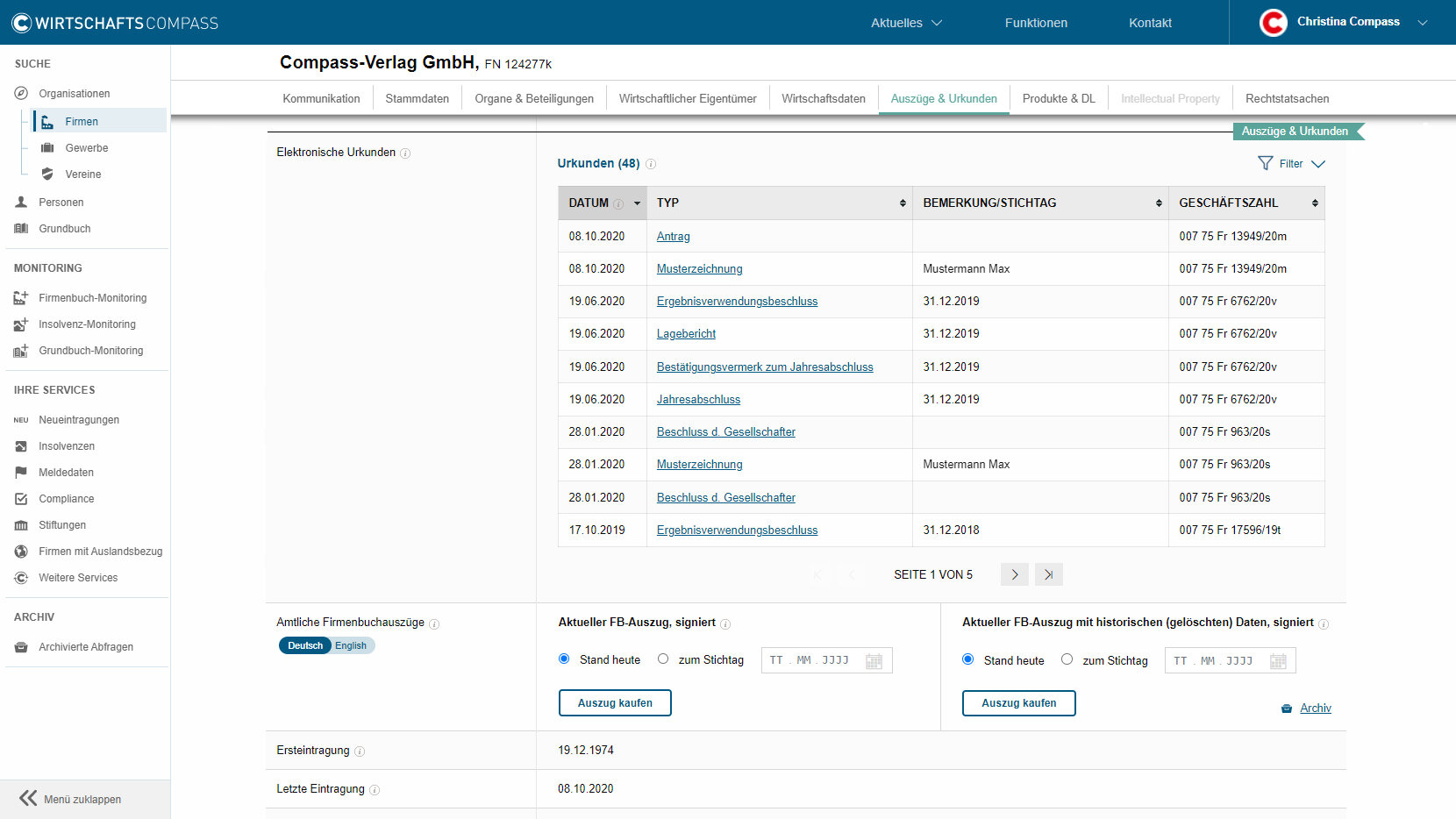Open the Produkte & DL tab
This screenshot has width=1456, height=819.
pos(1059,98)
